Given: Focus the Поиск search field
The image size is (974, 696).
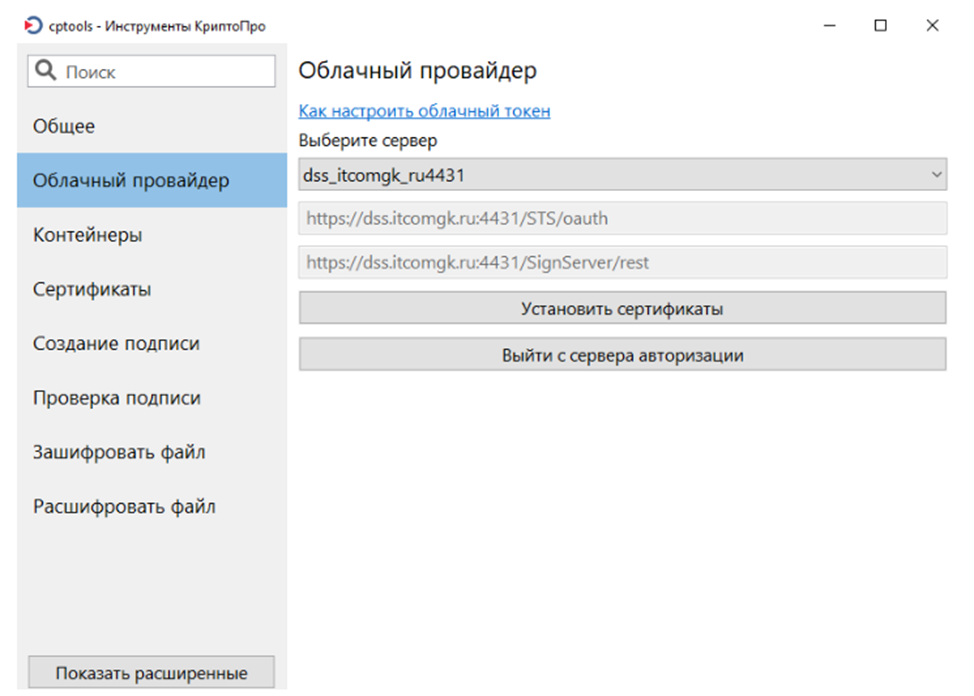Looking at the screenshot, I should tap(165, 72).
